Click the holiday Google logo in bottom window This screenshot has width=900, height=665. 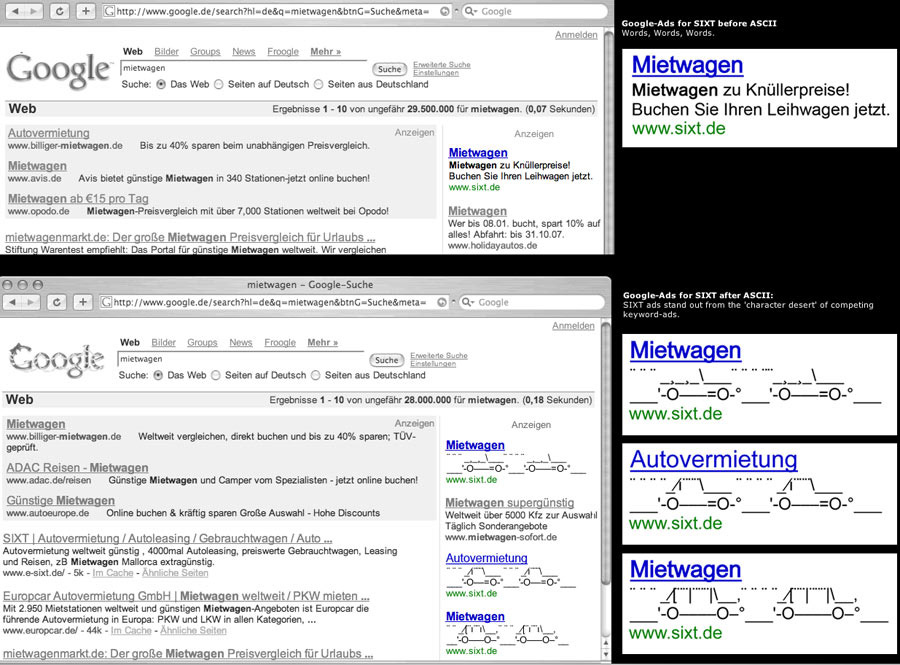(56, 361)
